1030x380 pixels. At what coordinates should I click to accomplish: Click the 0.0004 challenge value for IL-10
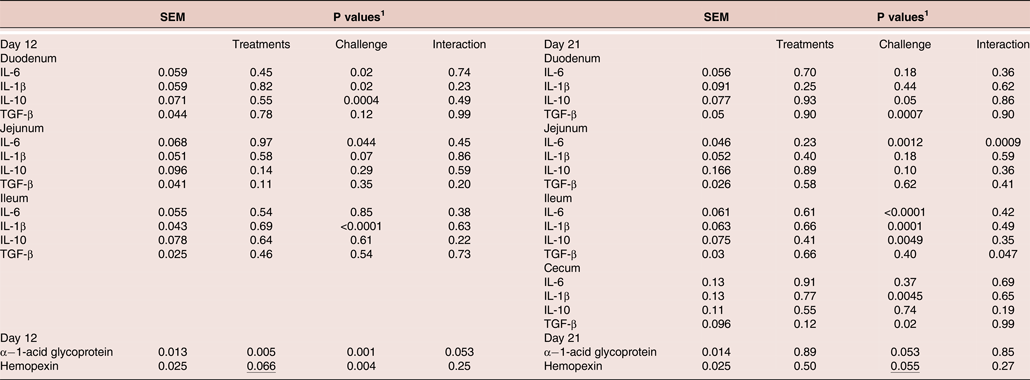click(361, 101)
